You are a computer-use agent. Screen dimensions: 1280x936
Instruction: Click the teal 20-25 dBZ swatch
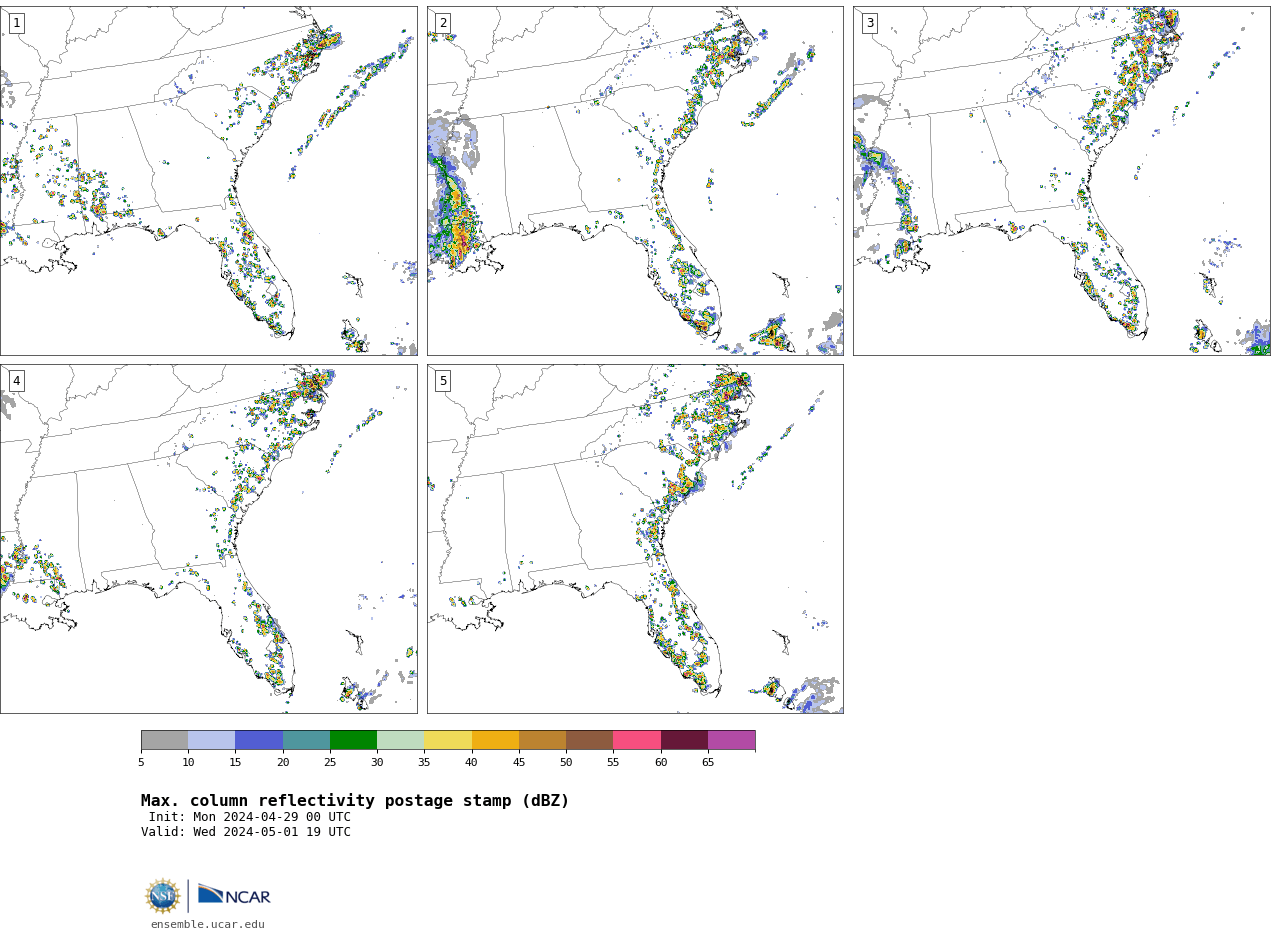pyautogui.click(x=306, y=740)
